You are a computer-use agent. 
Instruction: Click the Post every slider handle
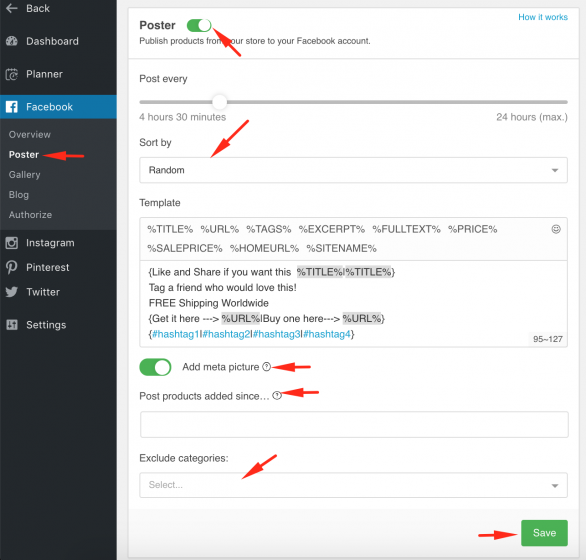tap(219, 102)
